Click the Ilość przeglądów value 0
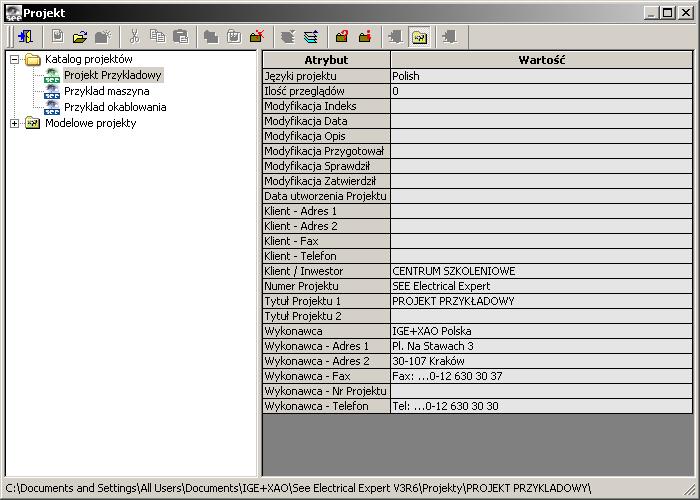 542,91
